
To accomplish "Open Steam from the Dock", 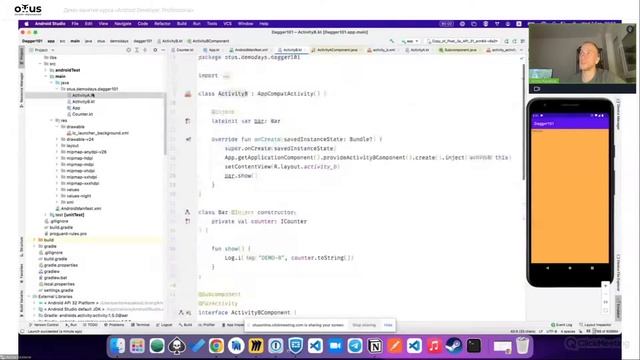I will click(x=454, y=346).
